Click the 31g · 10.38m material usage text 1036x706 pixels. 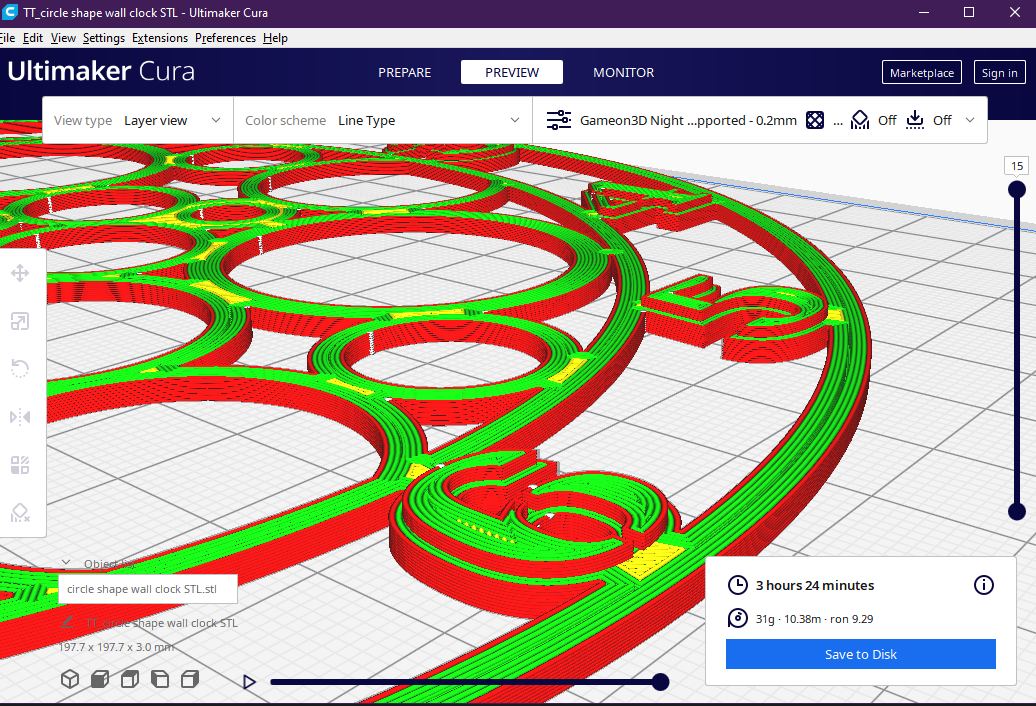click(815, 619)
